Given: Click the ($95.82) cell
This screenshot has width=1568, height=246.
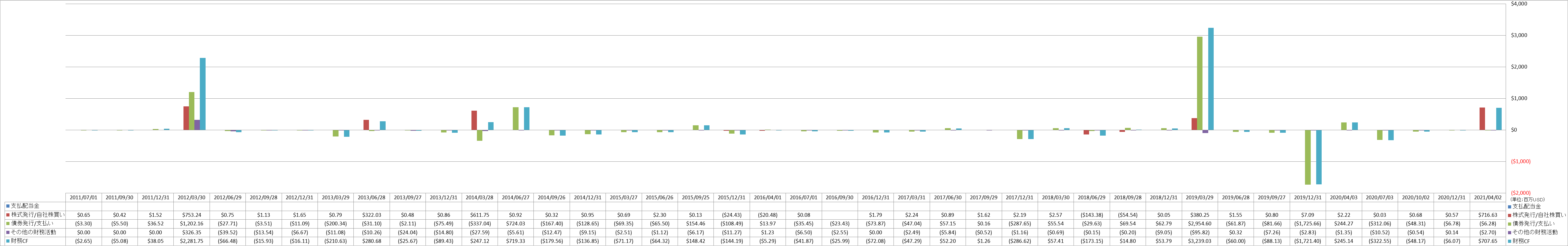Looking at the screenshot, I should pos(1200,232).
